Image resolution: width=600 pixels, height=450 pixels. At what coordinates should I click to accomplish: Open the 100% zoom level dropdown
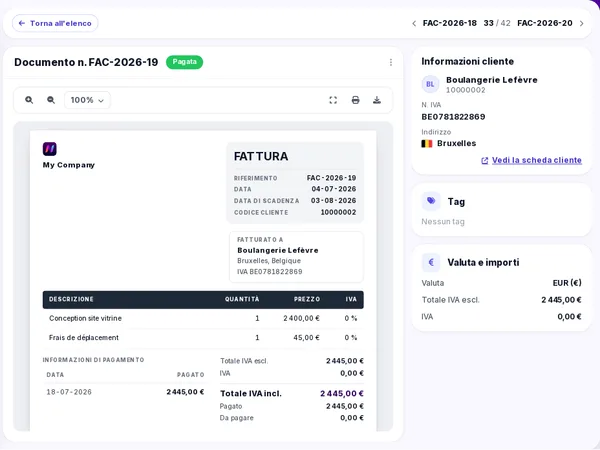(87, 100)
